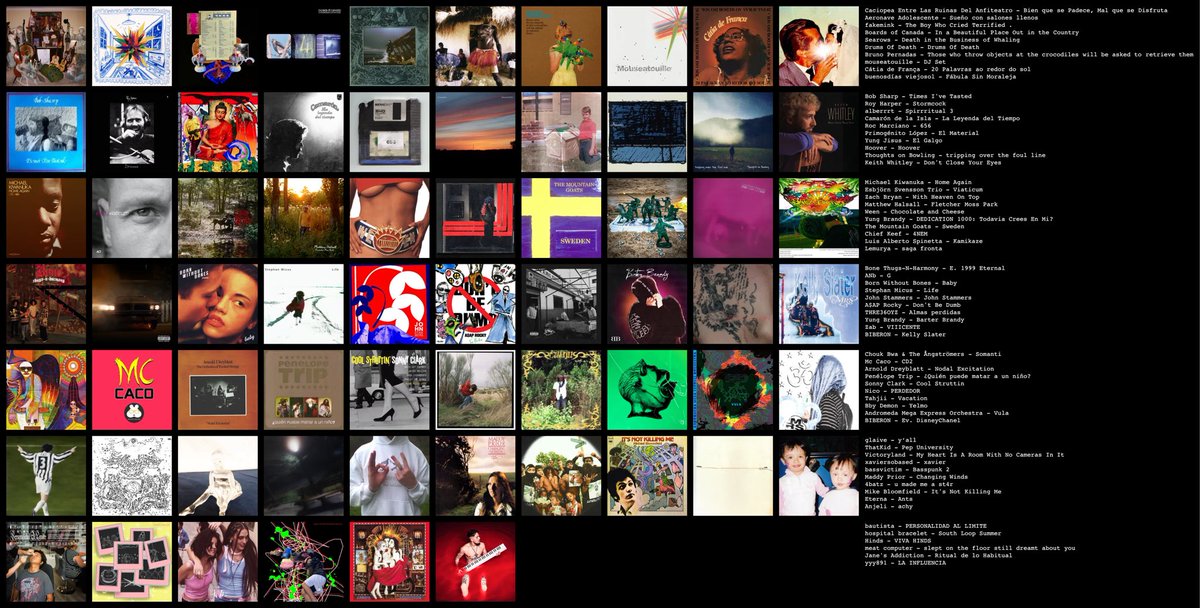The width and height of the screenshot is (1200, 608).
Task: Open the Esbjörn Svensson Trio face cover
Action: tap(132, 218)
